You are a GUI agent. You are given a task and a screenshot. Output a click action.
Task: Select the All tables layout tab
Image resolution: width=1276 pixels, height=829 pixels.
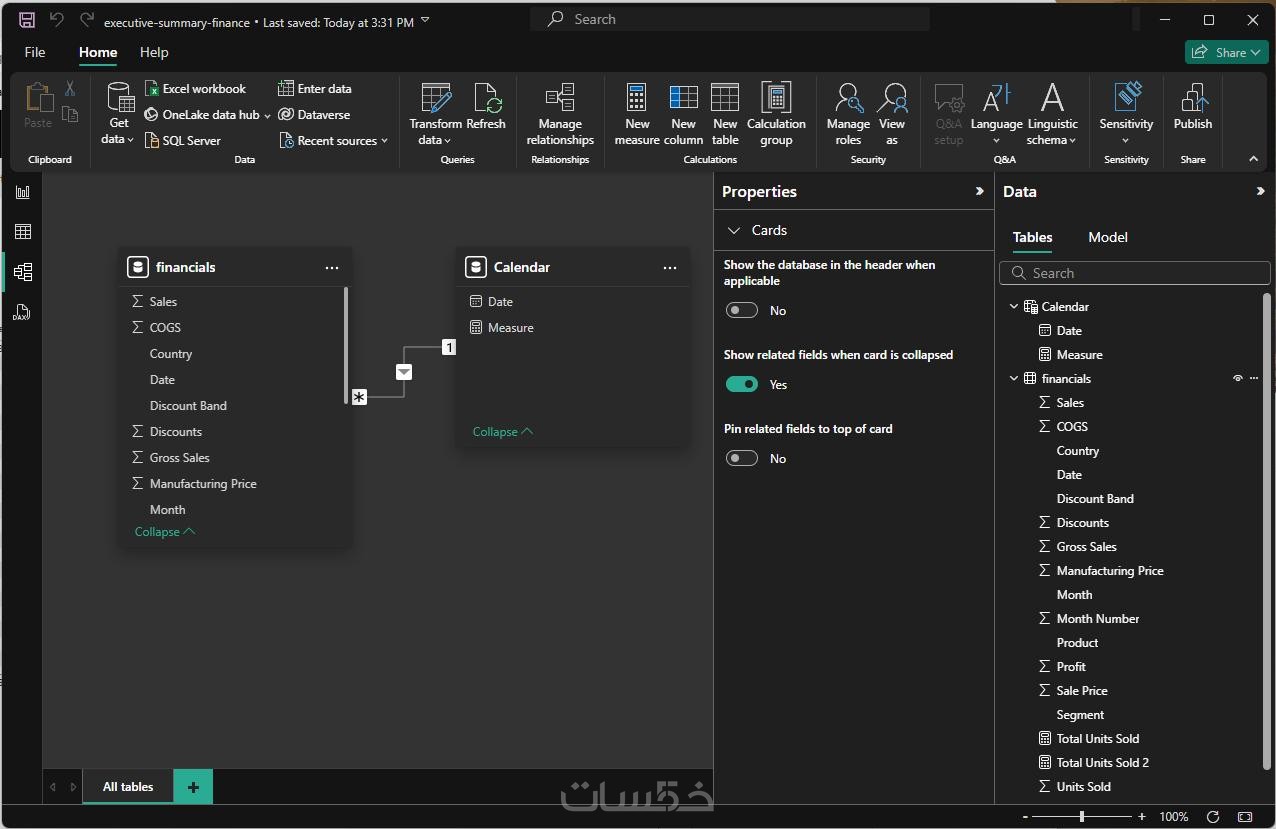(128, 787)
